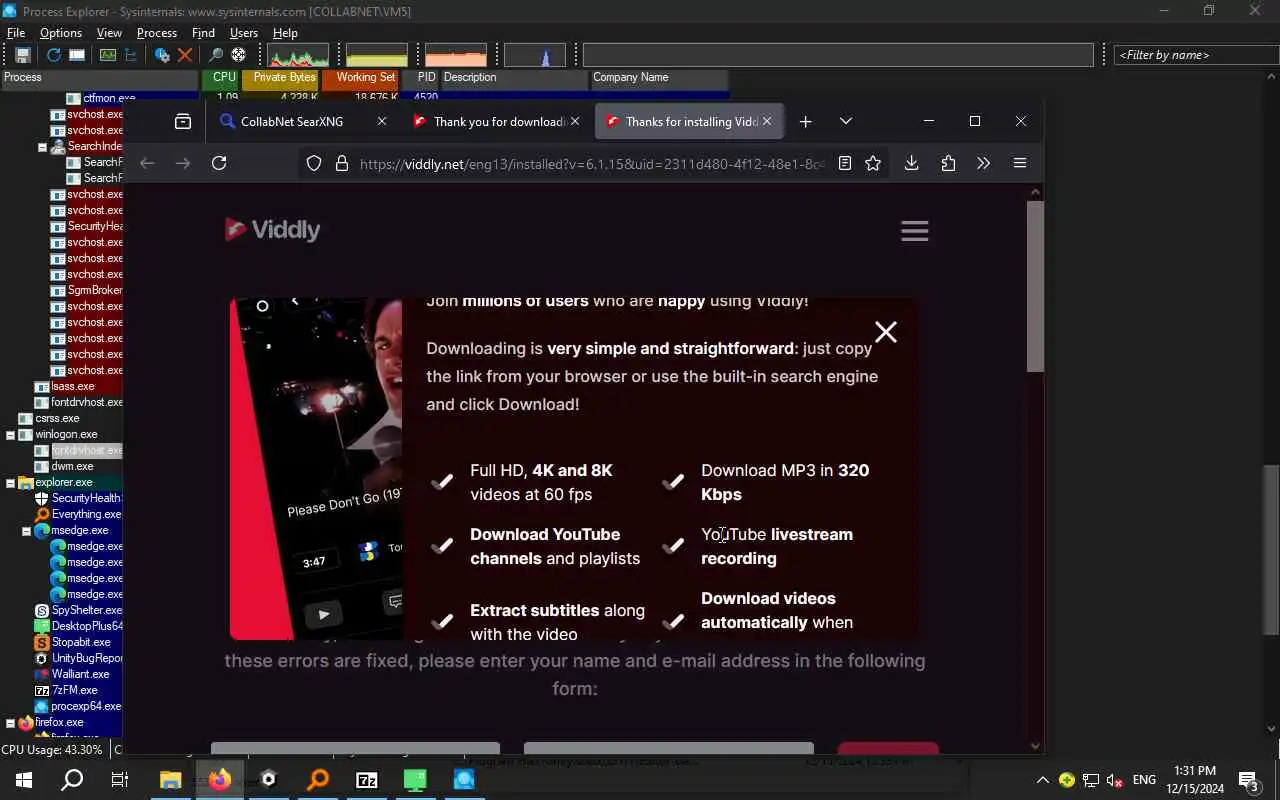Image resolution: width=1280 pixels, height=800 pixels.
Task: Collapse the msedge.exe parent tree node
Action: pyautogui.click(x=27, y=530)
